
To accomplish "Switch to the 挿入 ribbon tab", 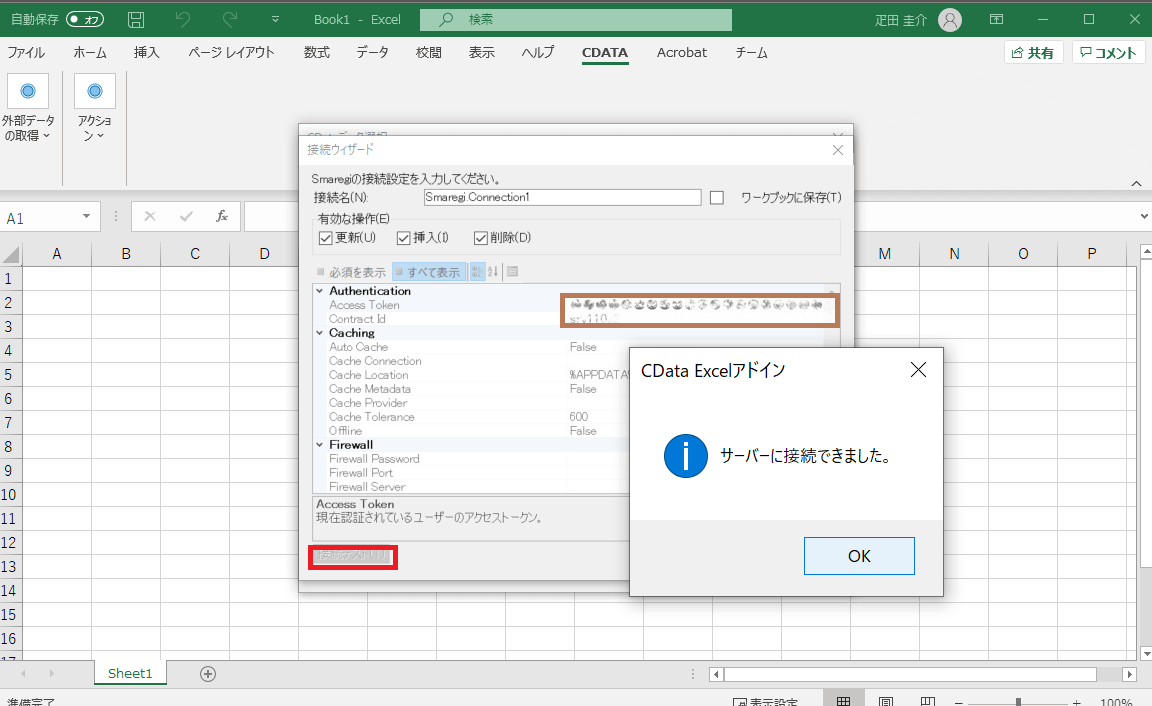I will (146, 53).
